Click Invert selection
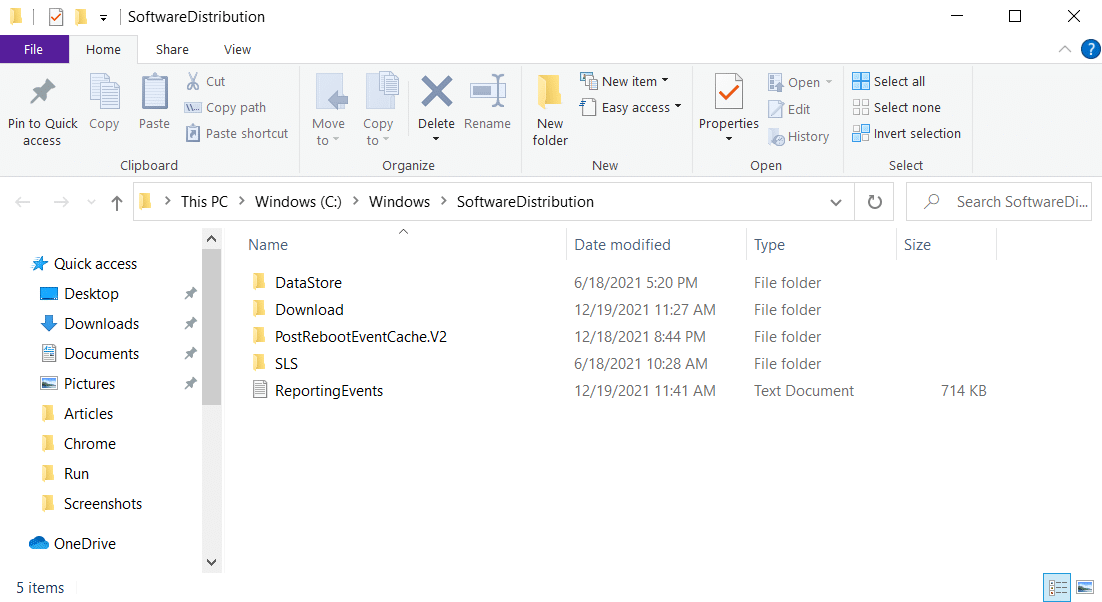1102x602 pixels. (x=907, y=133)
